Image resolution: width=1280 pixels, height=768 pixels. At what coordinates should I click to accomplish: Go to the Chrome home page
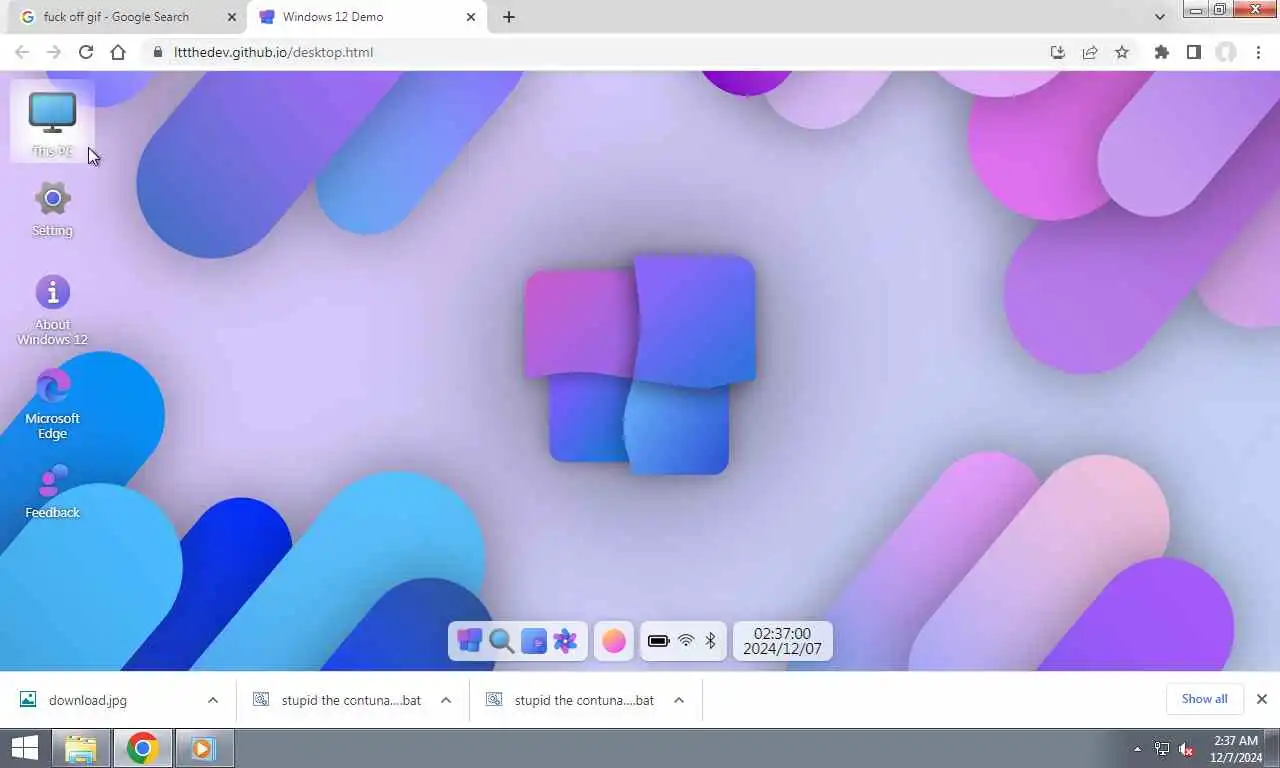coord(118,52)
